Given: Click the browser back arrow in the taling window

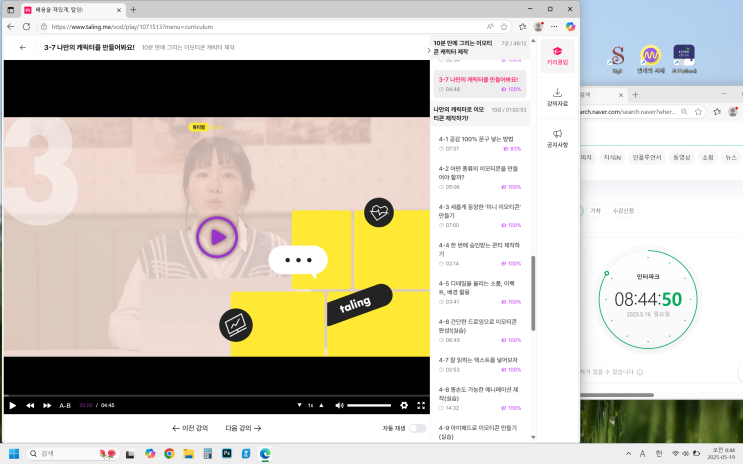Looking at the screenshot, I should 10,27.
